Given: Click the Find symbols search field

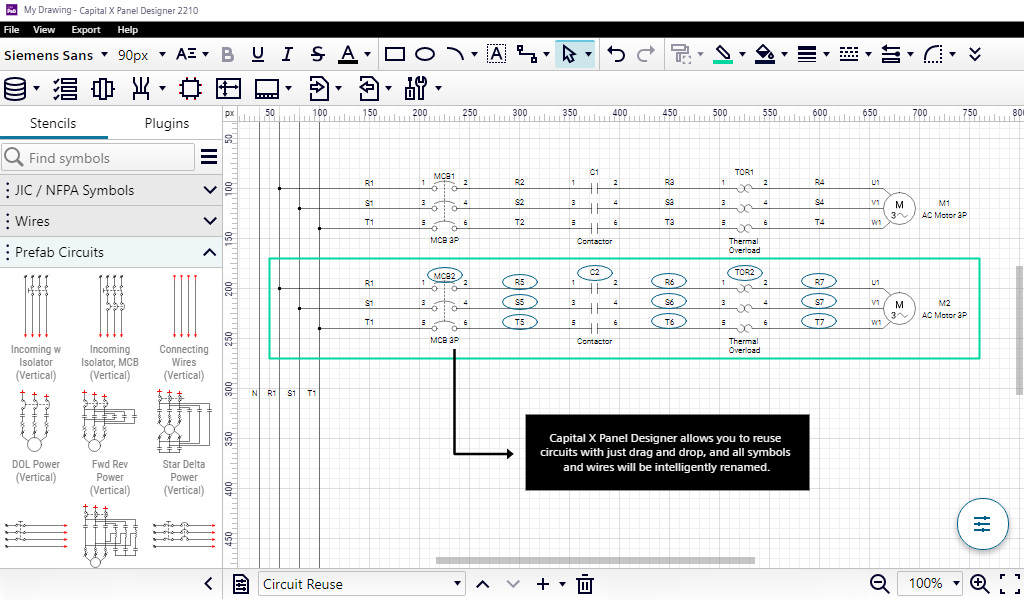Looking at the screenshot, I should tap(98, 158).
